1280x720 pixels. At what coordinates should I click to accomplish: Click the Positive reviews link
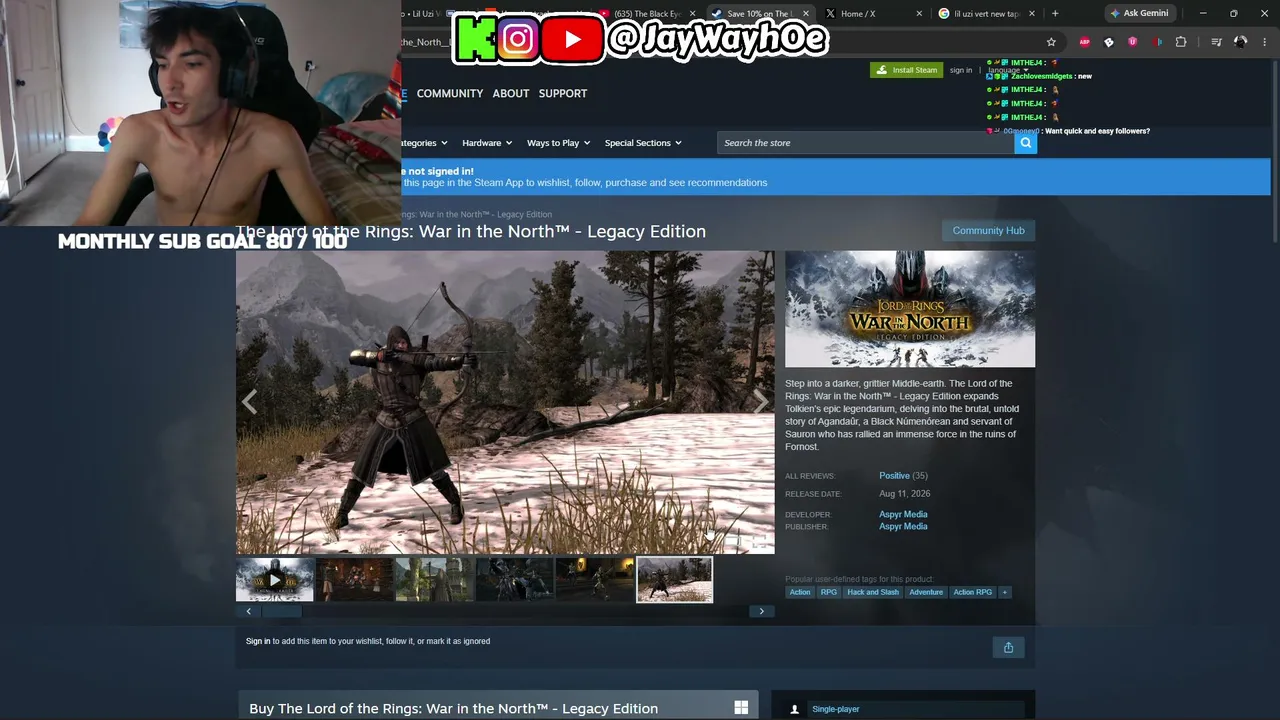[x=894, y=476]
